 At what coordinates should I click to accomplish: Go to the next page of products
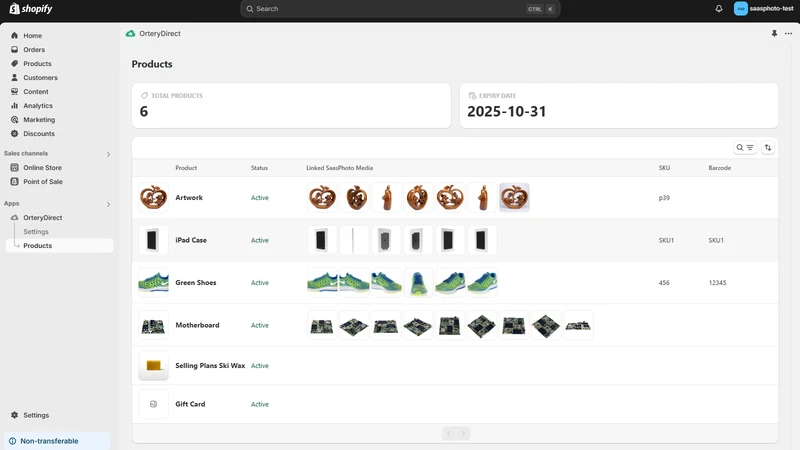click(x=463, y=434)
